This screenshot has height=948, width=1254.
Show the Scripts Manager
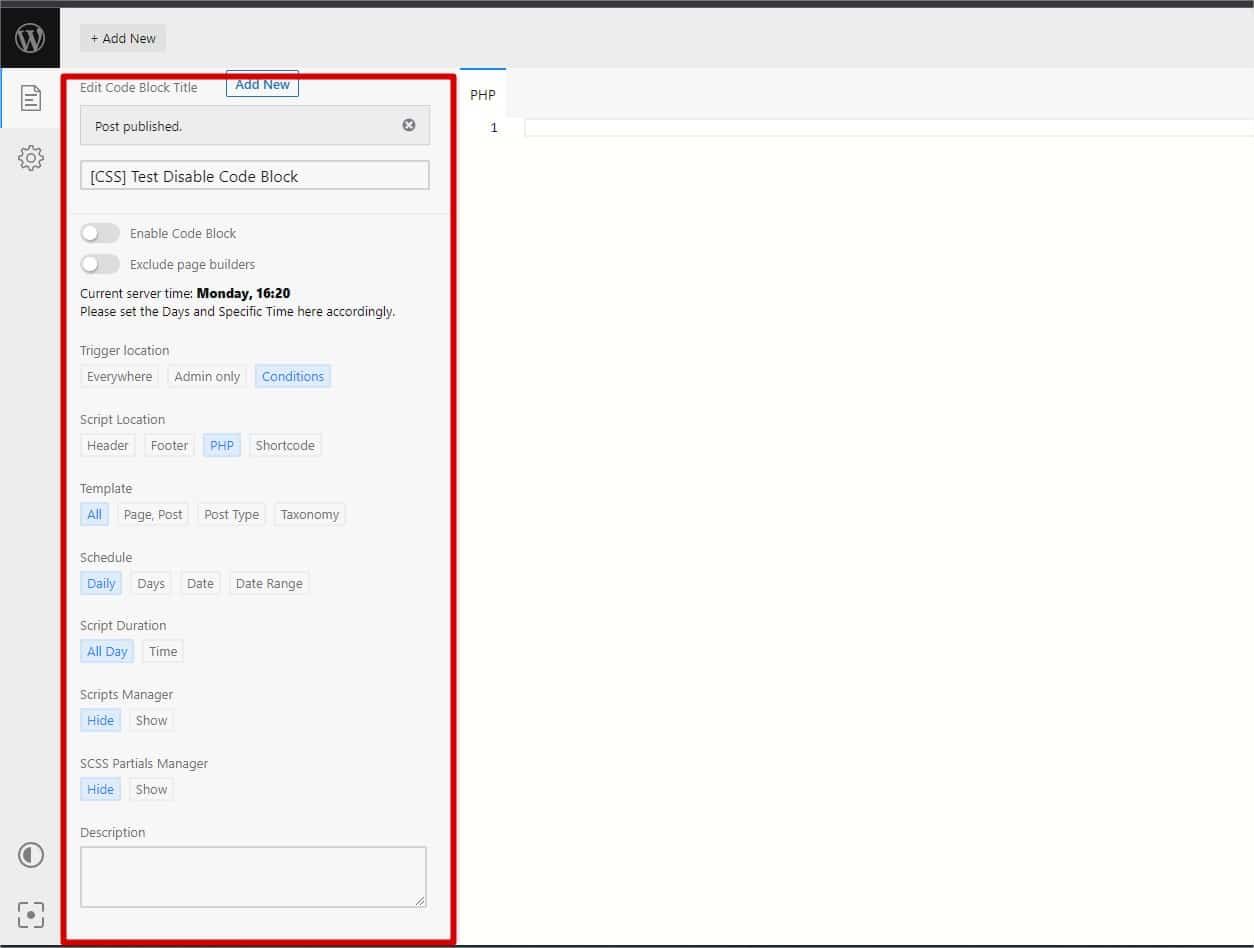coord(151,720)
